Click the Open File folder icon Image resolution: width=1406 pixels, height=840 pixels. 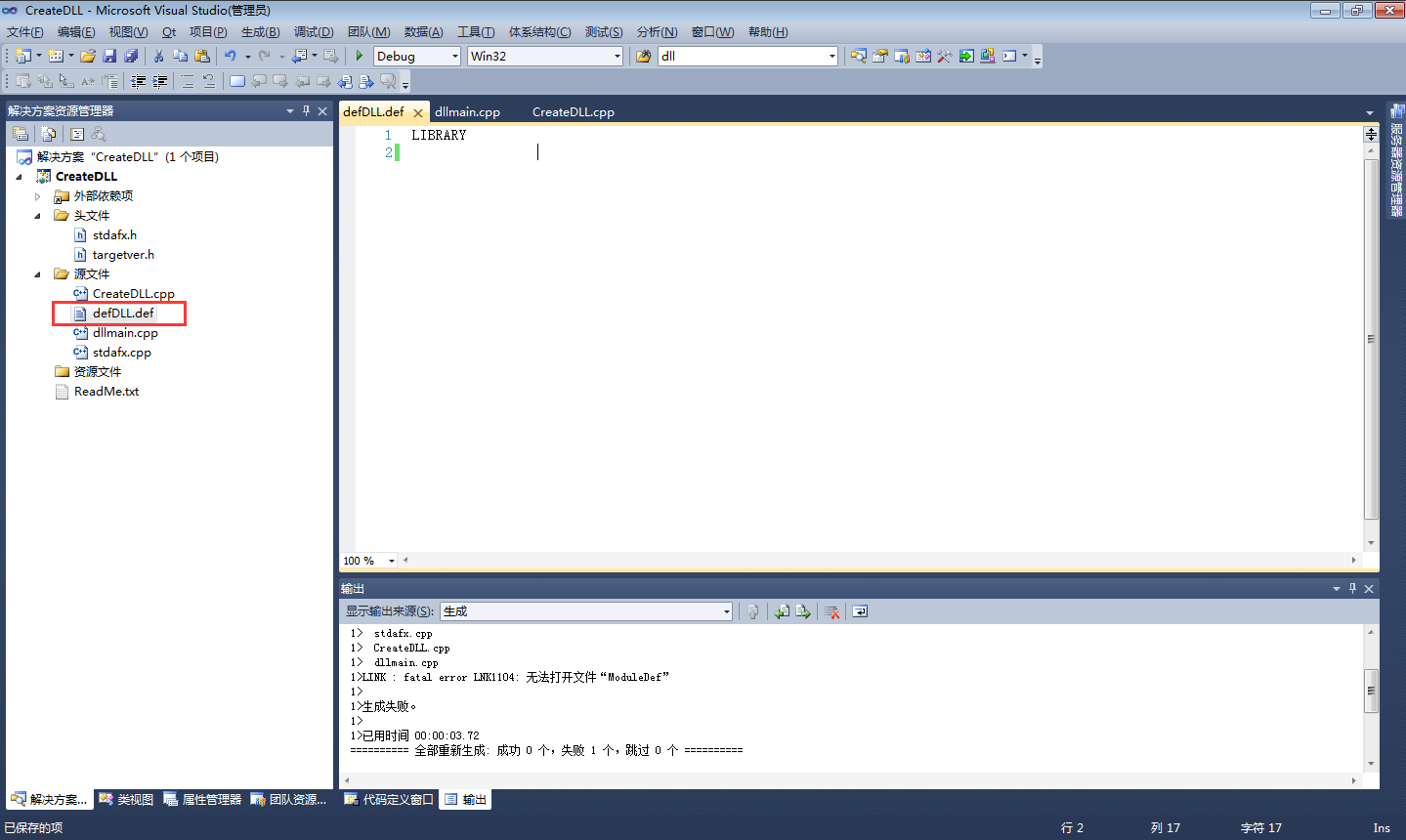pyautogui.click(x=88, y=56)
